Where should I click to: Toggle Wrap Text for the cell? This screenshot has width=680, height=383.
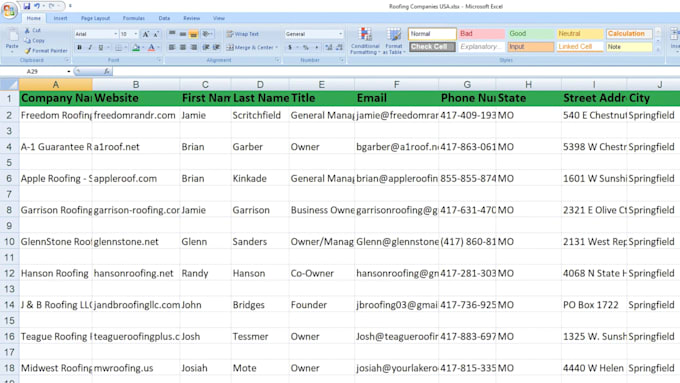point(242,34)
